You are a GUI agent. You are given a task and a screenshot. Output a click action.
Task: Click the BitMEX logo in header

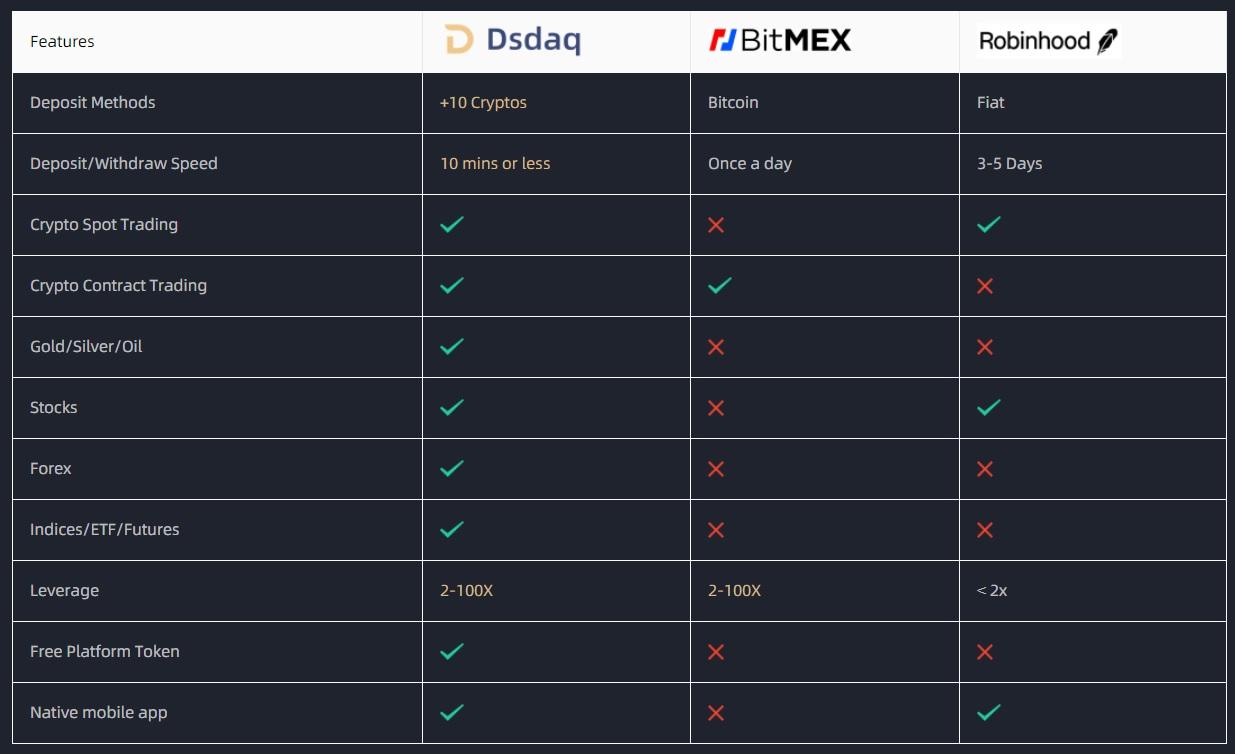pos(779,40)
